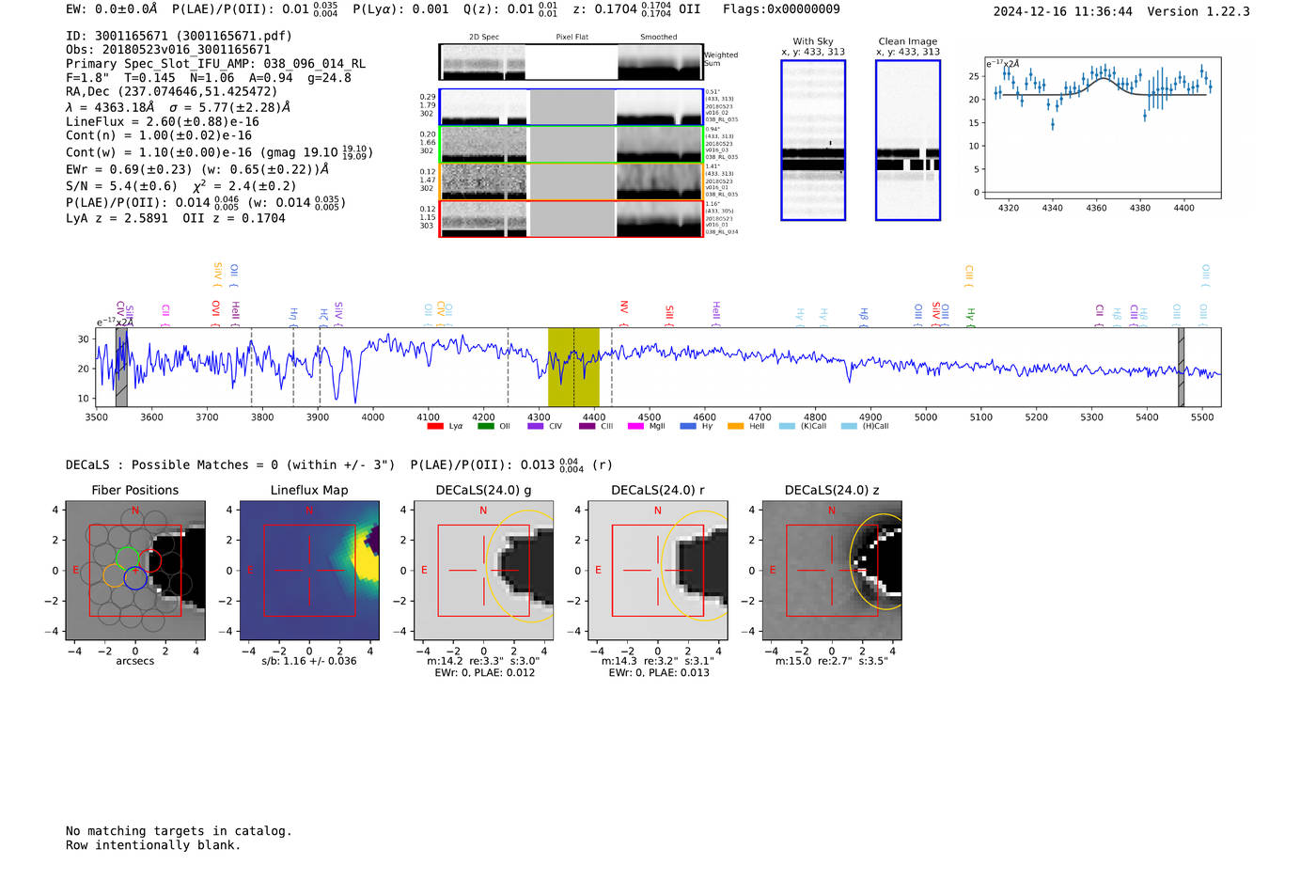Open the Clean Image panel
1316x896 pixels.
908,140
